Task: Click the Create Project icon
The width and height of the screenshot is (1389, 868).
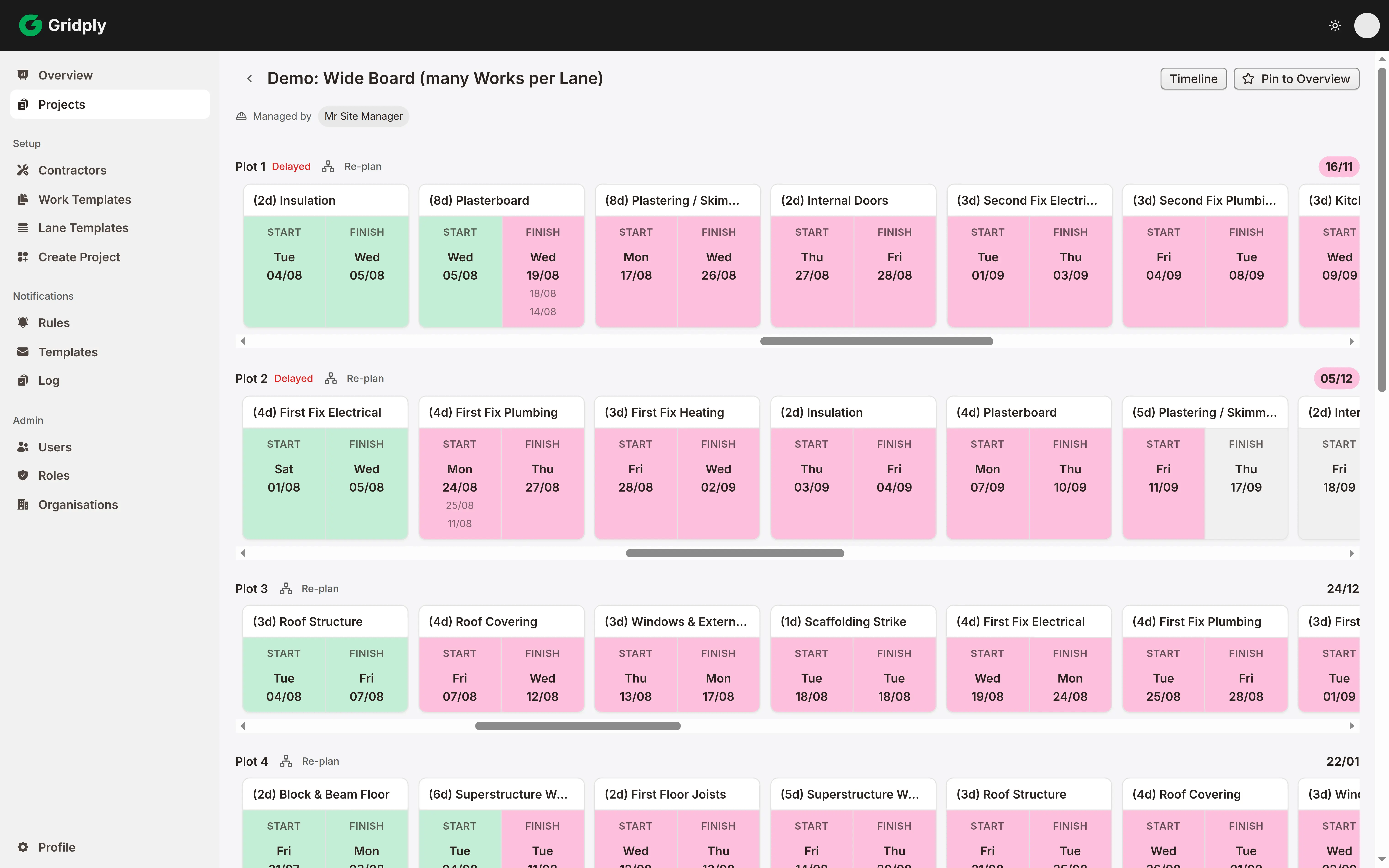Action: click(x=23, y=257)
